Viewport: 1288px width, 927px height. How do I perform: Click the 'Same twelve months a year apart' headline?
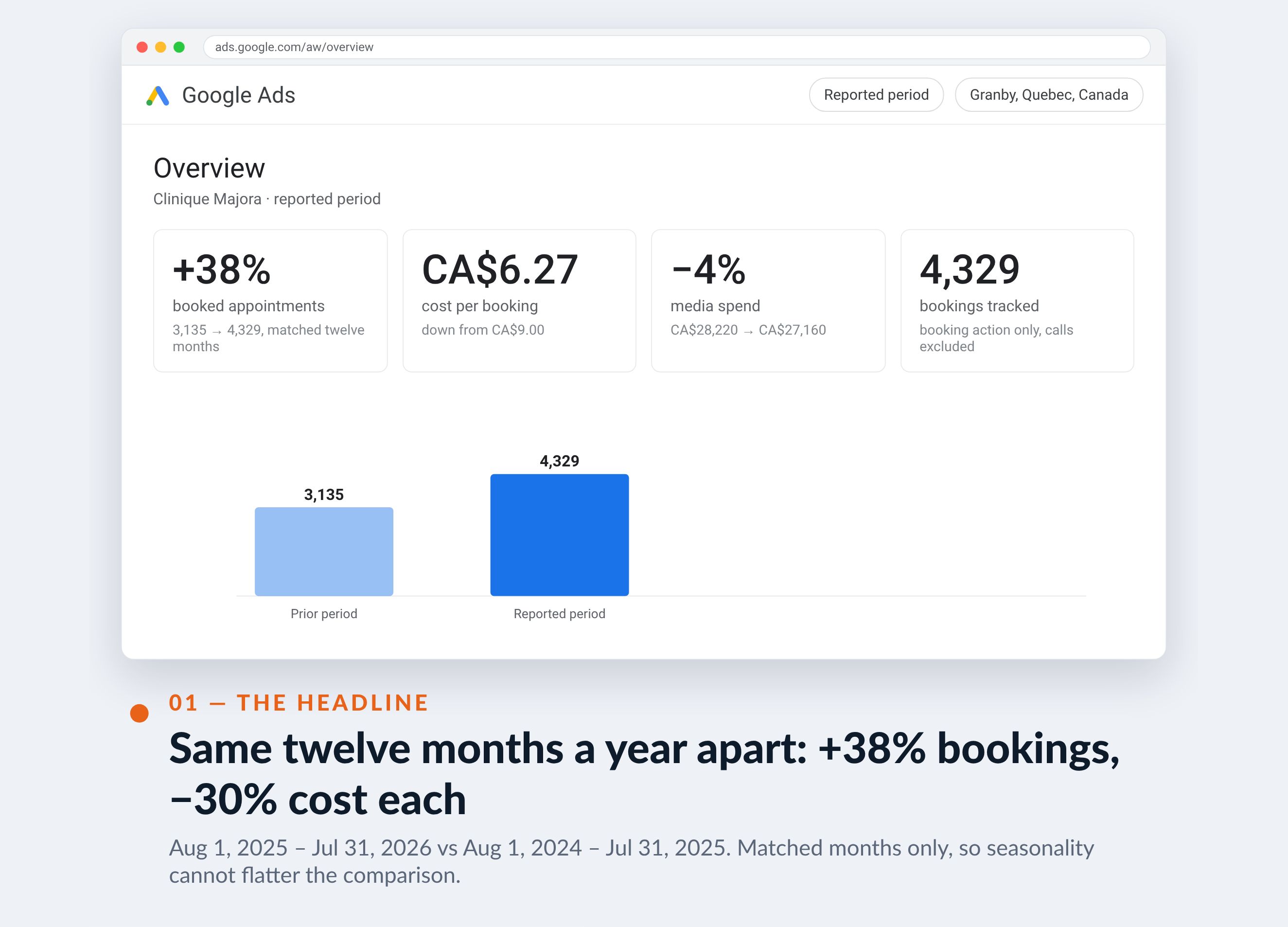click(x=644, y=774)
